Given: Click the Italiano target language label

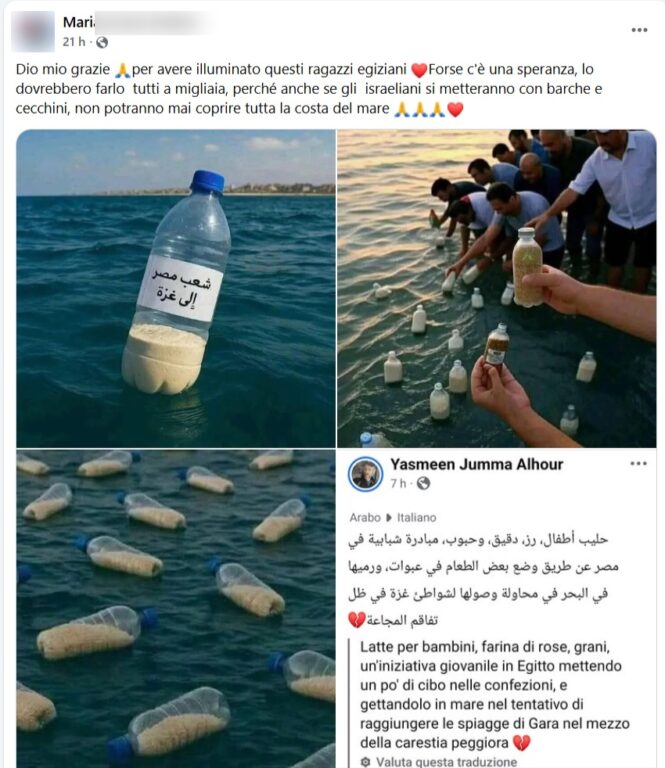Looking at the screenshot, I should (x=416, y=517).
